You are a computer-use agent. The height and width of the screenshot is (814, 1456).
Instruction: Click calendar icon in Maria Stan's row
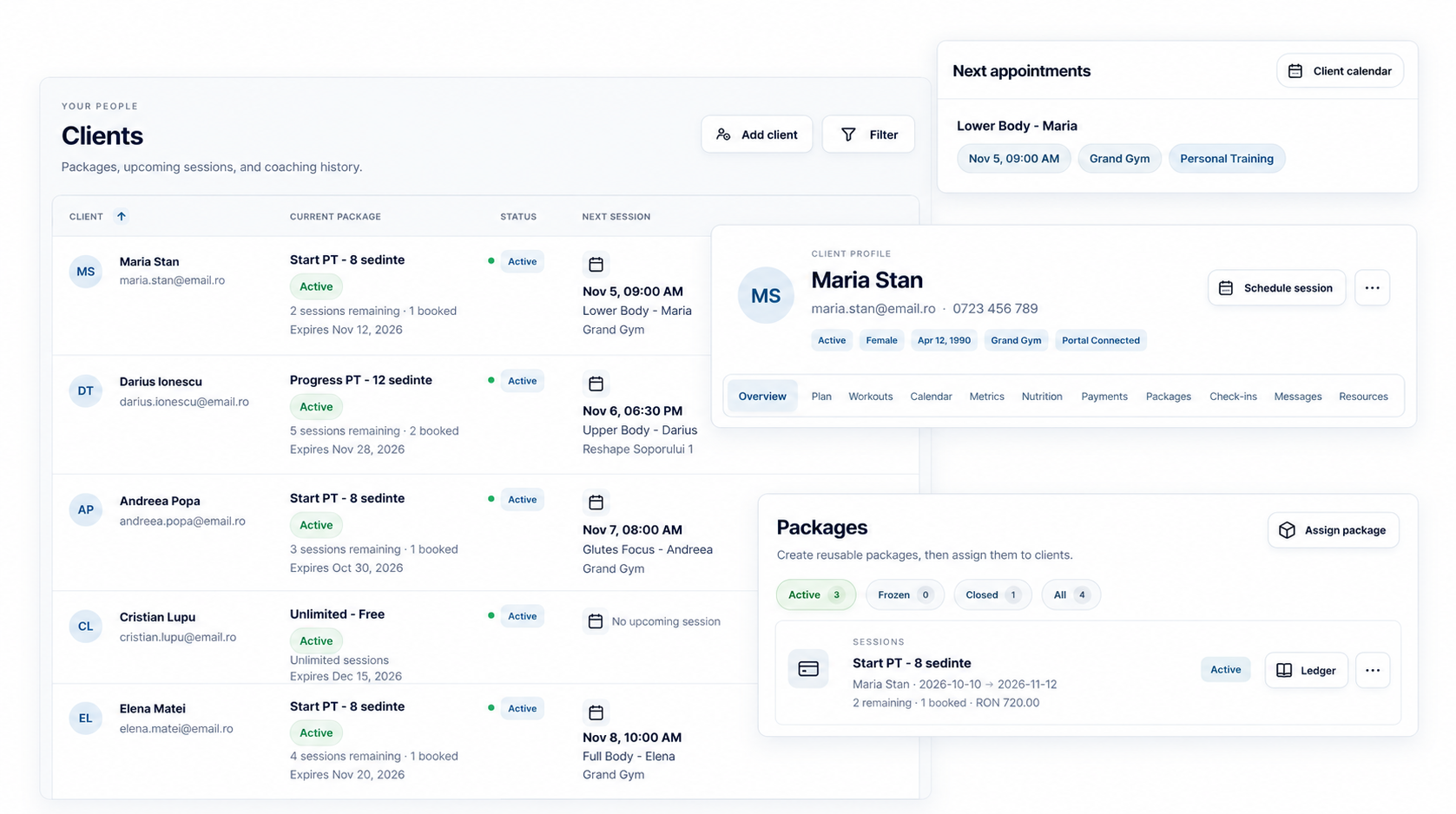pos(596,264)
